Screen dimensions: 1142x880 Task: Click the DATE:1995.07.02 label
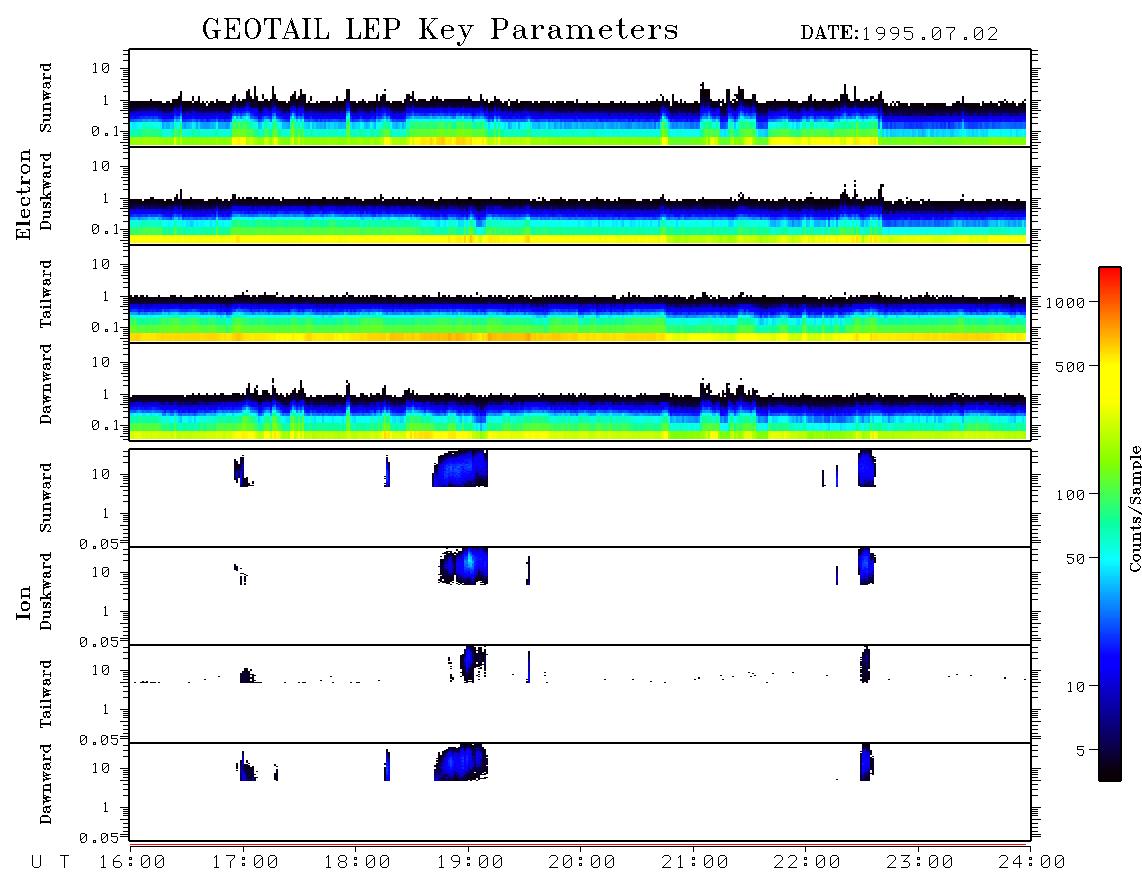[899, 34]
